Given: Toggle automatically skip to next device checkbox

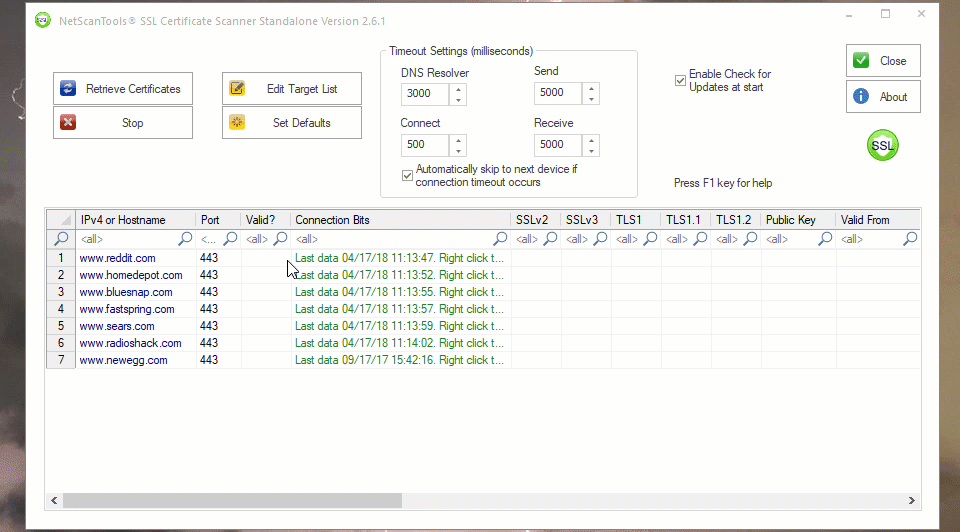Looking at the screenshot, I should click(407, 176).
